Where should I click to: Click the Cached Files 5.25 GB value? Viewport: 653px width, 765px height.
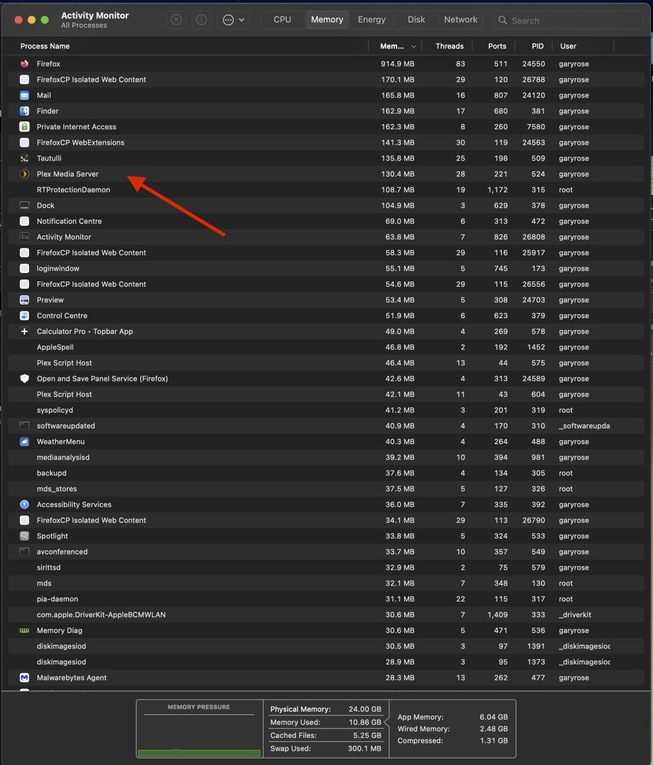tap(367, 735)
